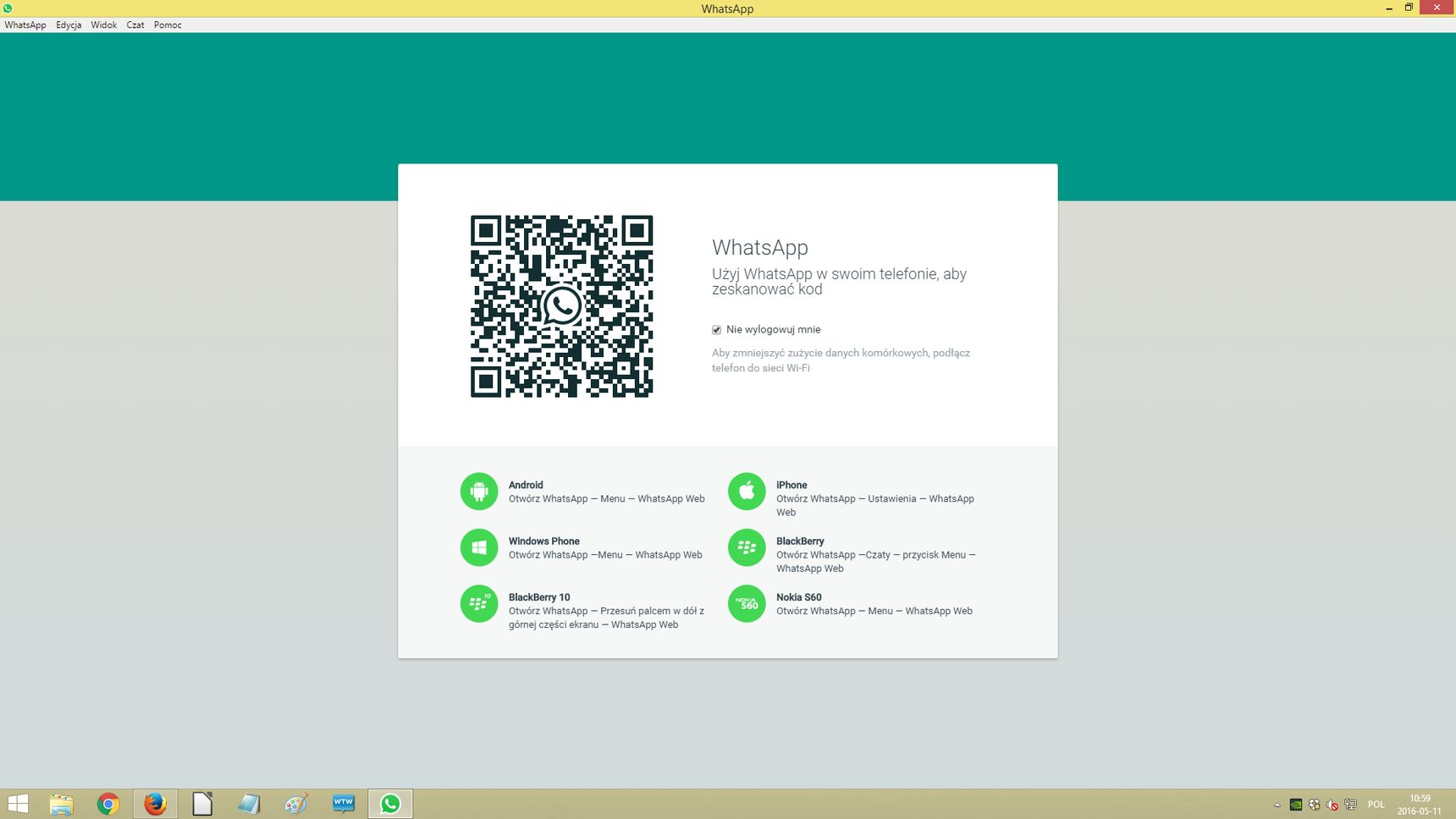The height and width of the screenshot is (819, 1456).
Task: Click the 'Windows Phone' heading text
Action: [544, 541]
